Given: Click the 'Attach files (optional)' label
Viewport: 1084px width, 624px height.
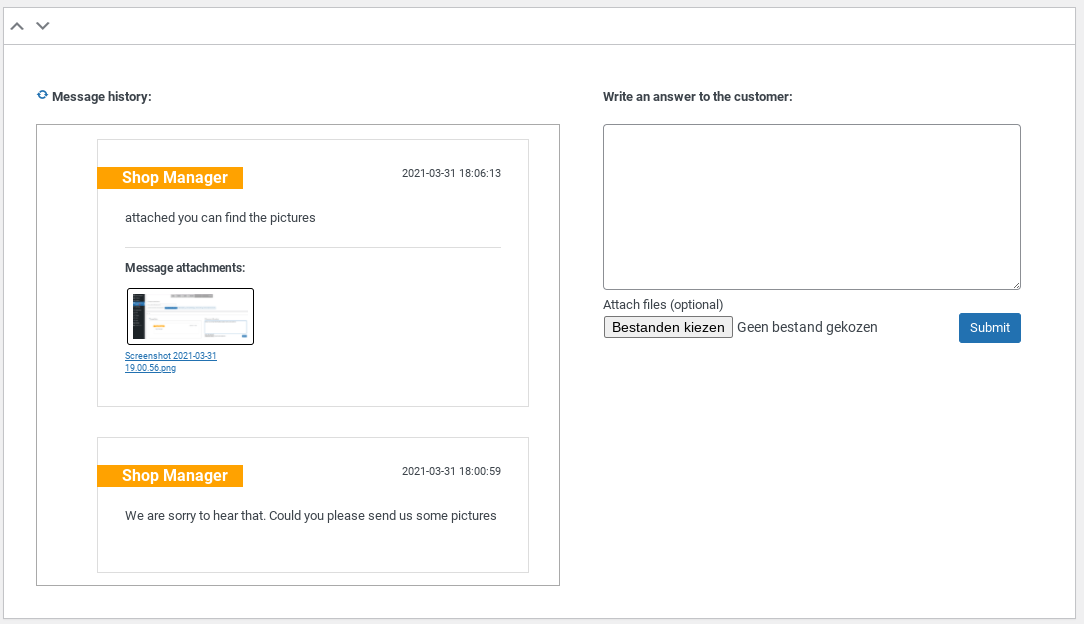Looking at the screenshot, I should (663, 305).
